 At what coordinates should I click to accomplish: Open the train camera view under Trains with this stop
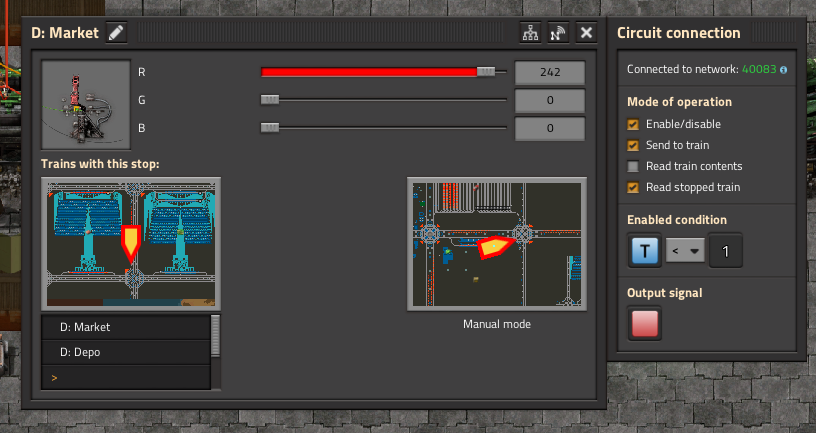131,244
